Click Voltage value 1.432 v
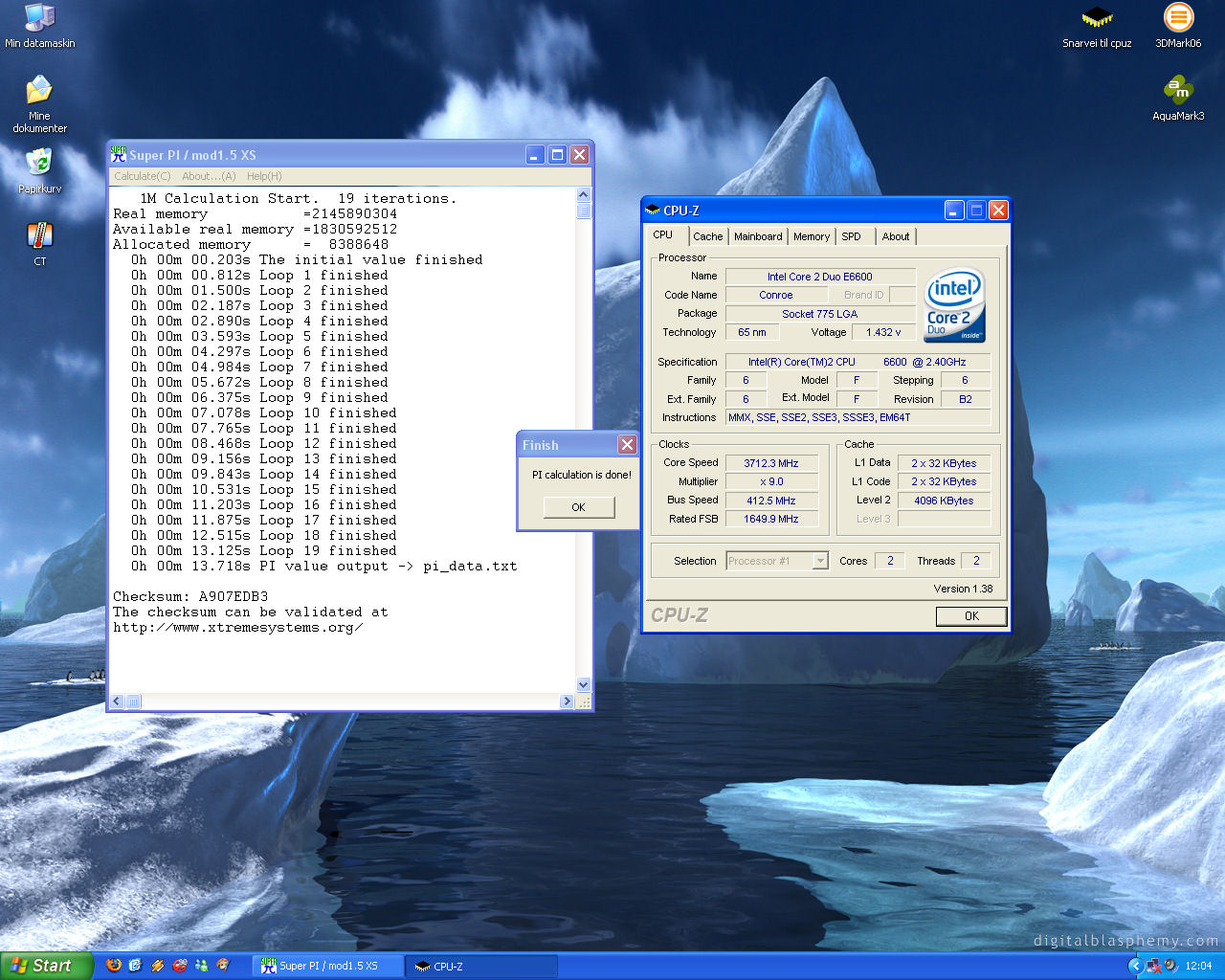 pos(883,332)
